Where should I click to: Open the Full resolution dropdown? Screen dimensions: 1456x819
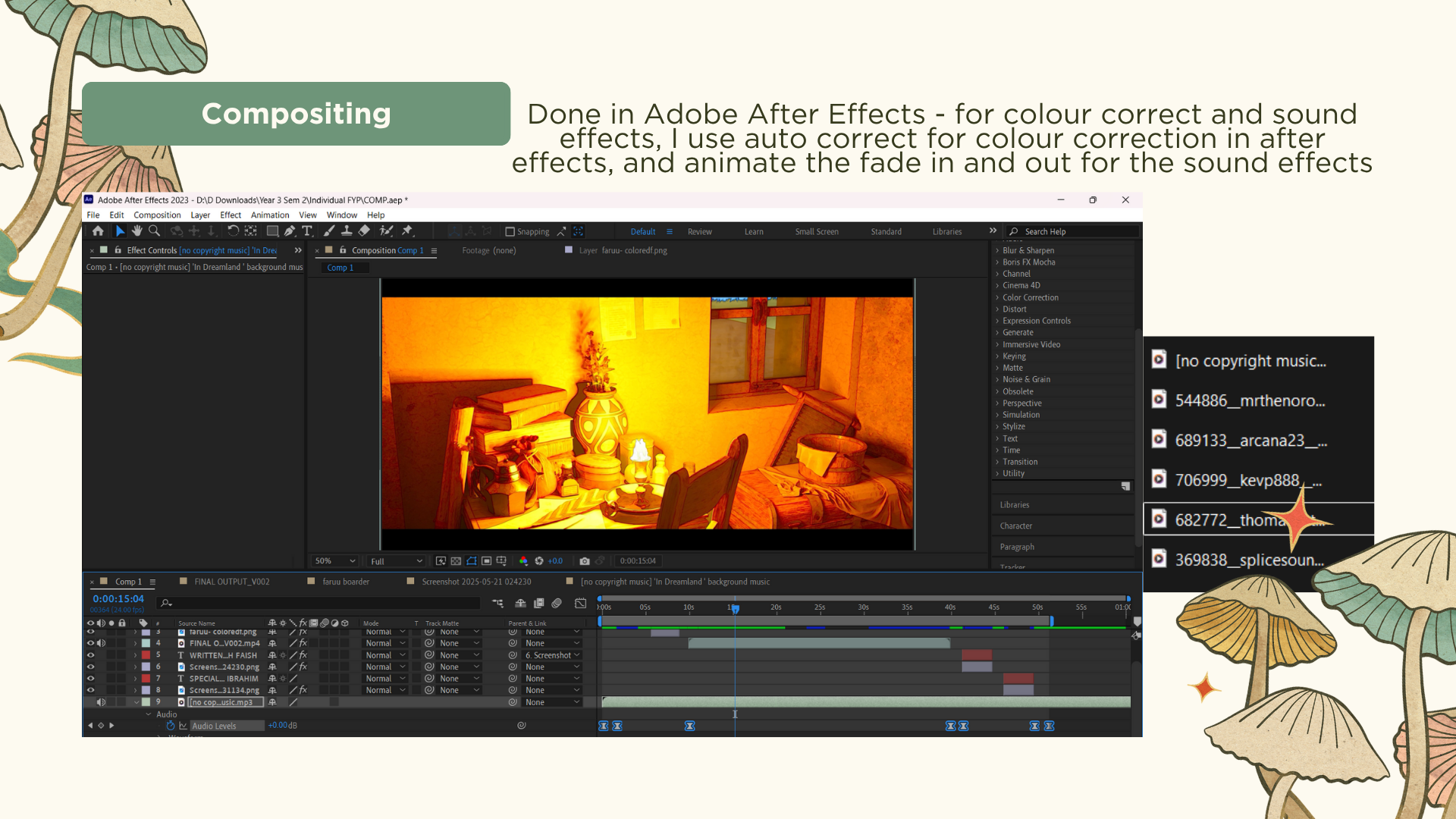396,561
